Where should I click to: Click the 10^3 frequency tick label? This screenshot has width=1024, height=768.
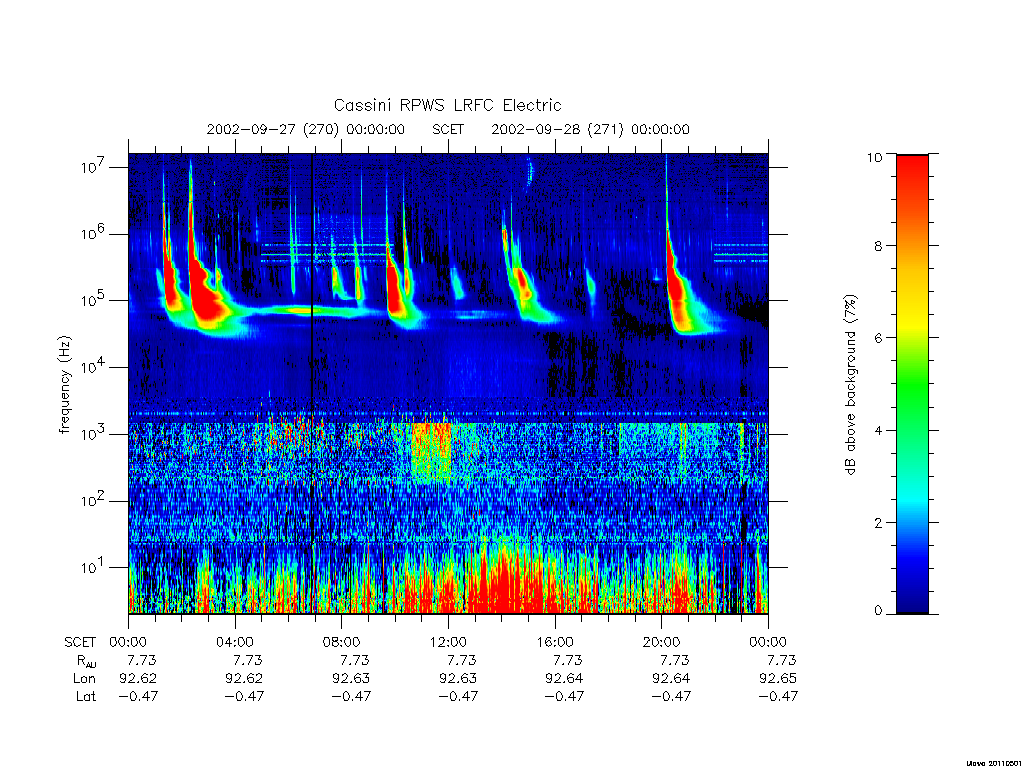93,434
